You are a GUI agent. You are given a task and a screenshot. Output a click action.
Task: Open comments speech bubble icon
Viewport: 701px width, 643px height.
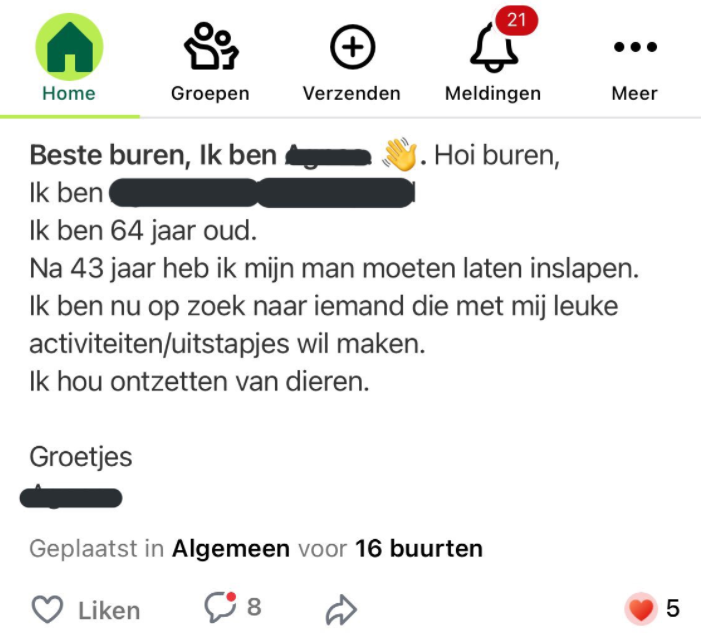pos(219,607)
